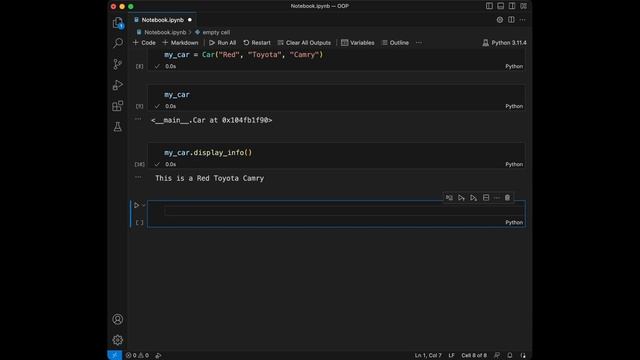Open output options ellipsis beside Car object output

coord(138,119)
